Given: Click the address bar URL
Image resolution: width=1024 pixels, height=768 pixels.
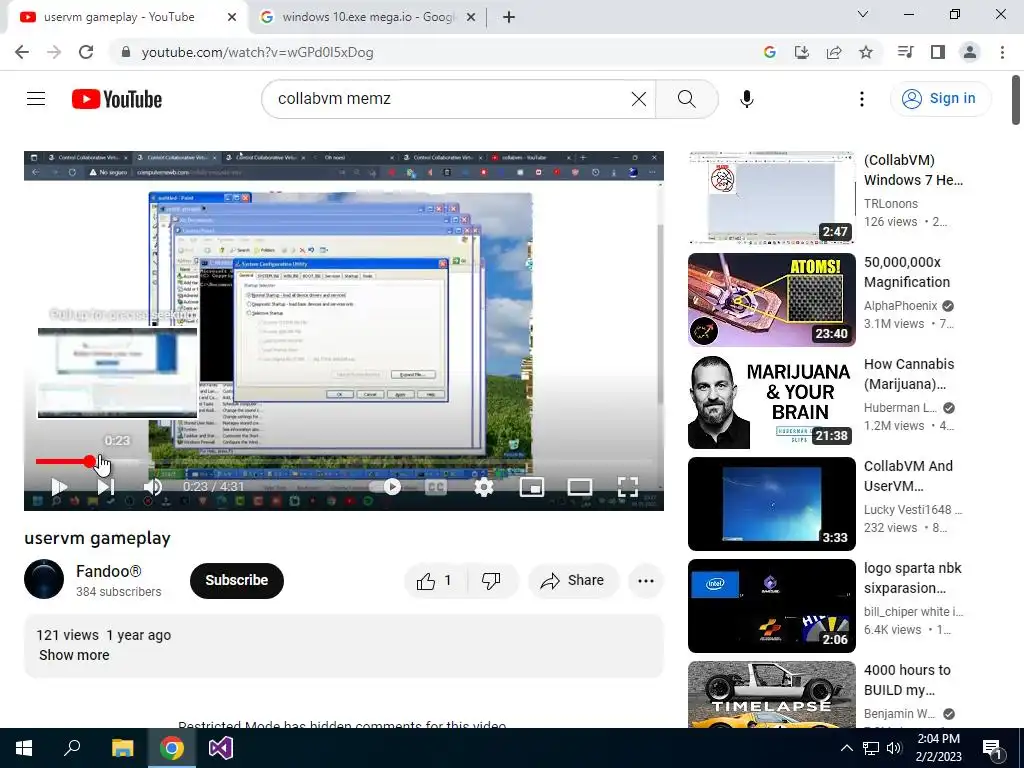Looking at the screenshot, I should click(x=257, y=52).
